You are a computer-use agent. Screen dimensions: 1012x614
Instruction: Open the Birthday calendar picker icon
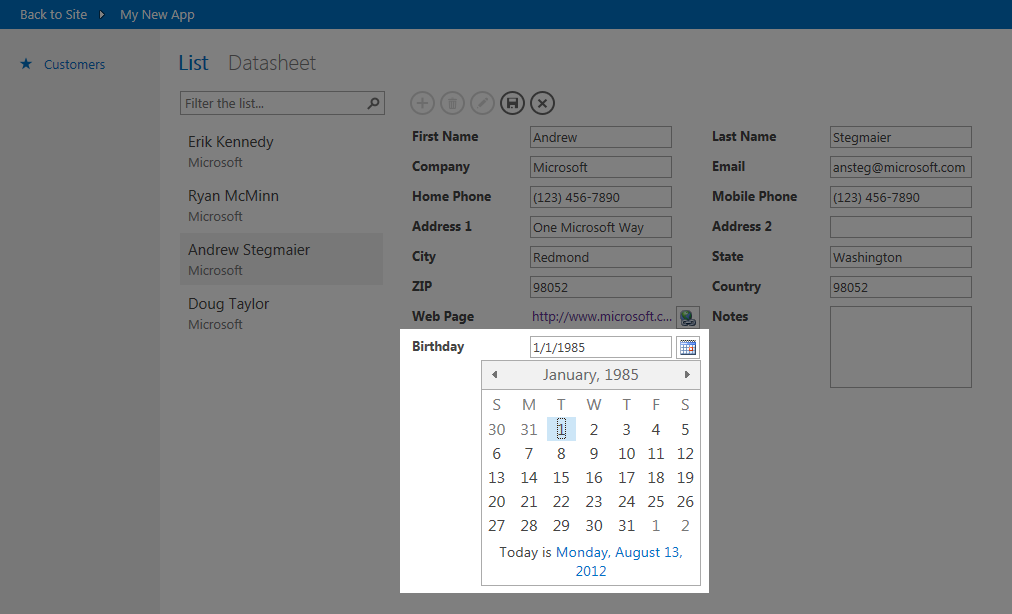[x=687, y=347]
